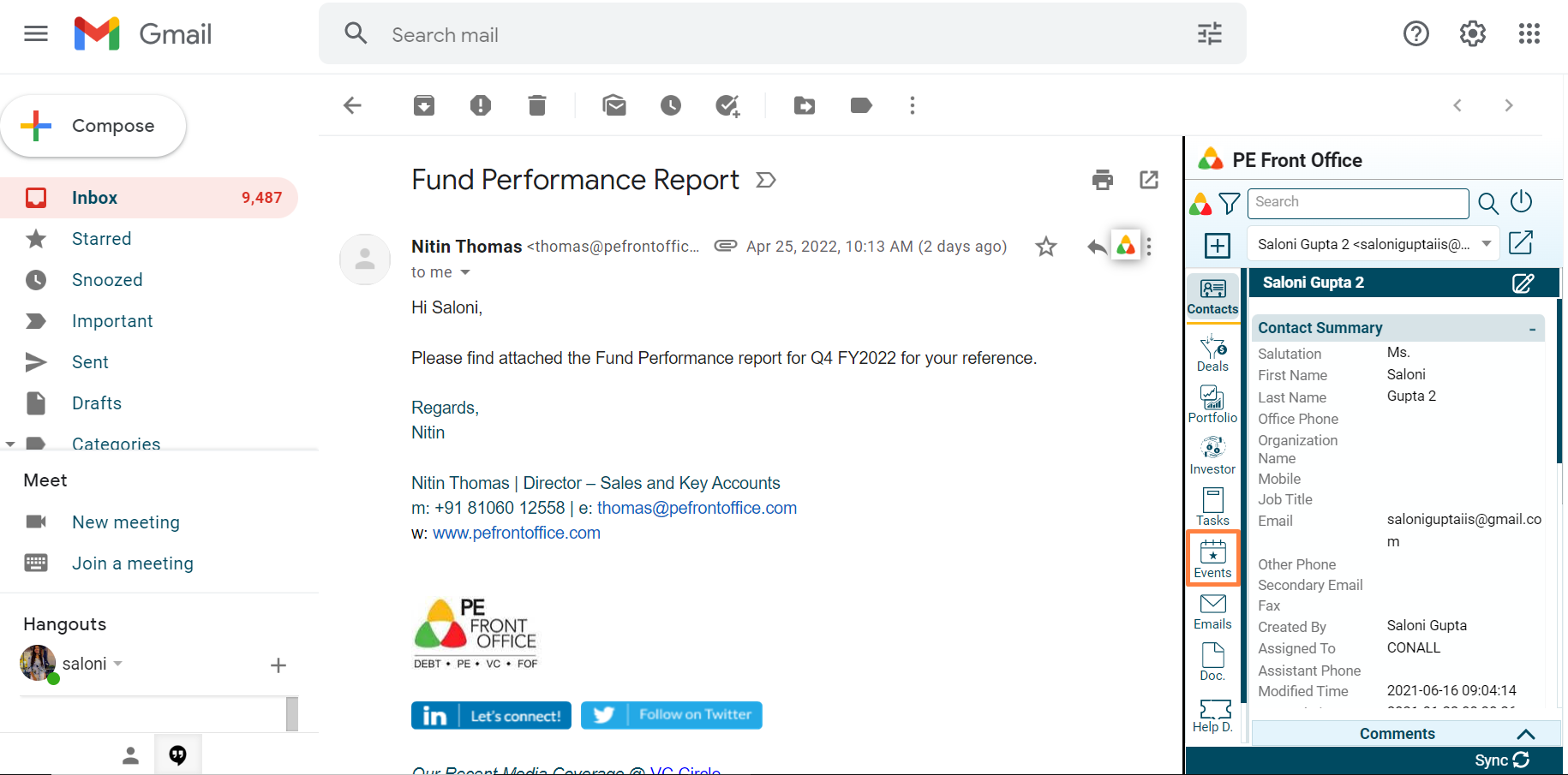Switch to the Contacts tab in sidebar
This screenshot has width=1568, height=775.
tap(1212, 296)
